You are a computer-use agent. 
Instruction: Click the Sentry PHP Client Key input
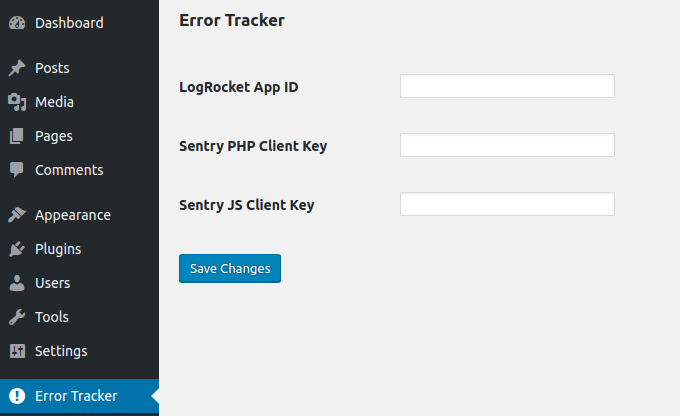(507, 146)
